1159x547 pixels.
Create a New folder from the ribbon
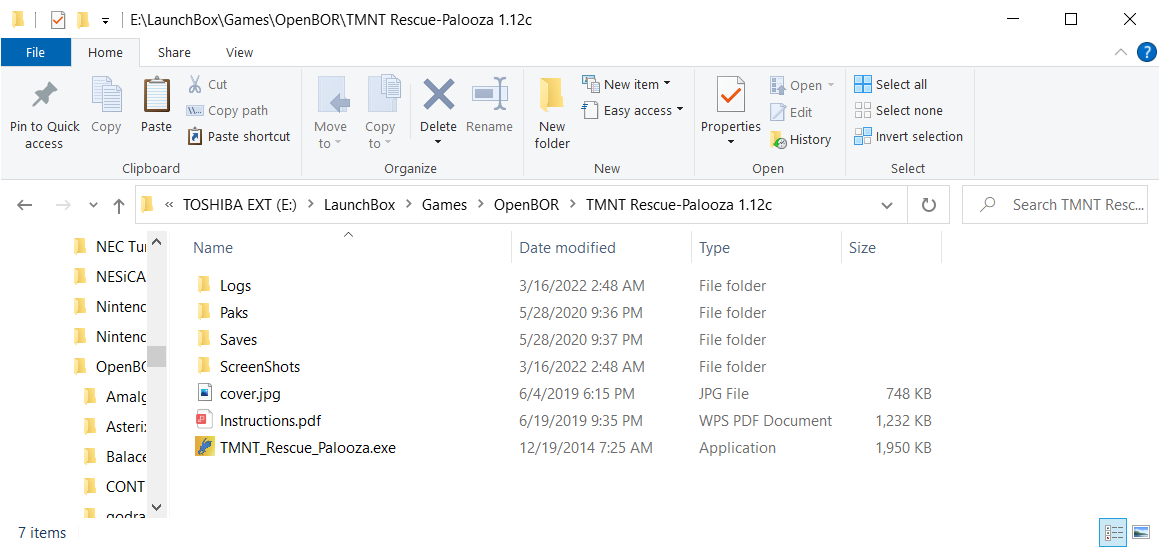pyautogui.click(x=552, y=114)
